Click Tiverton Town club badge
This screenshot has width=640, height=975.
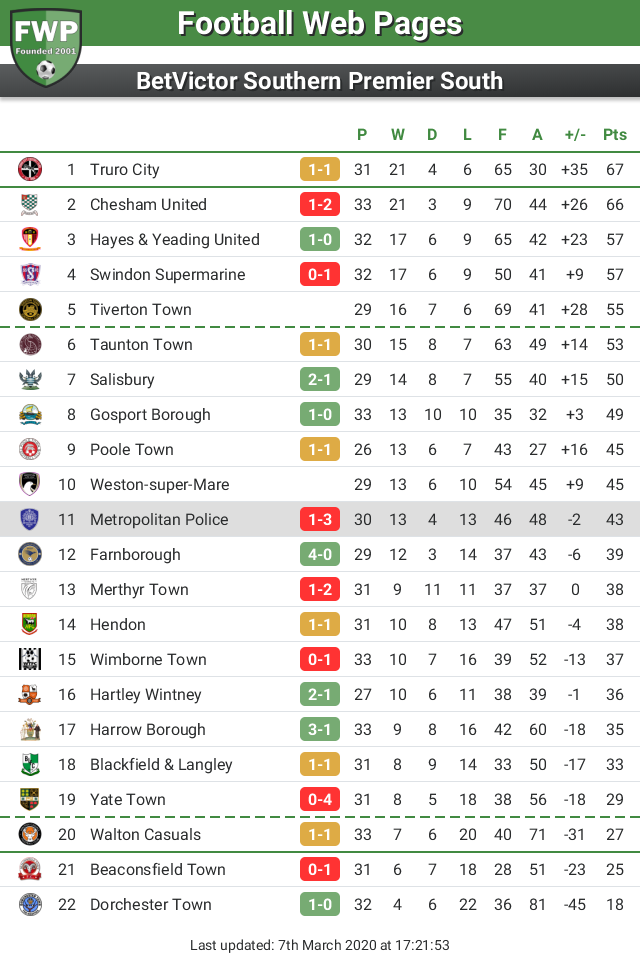click(x=30, y=309)
